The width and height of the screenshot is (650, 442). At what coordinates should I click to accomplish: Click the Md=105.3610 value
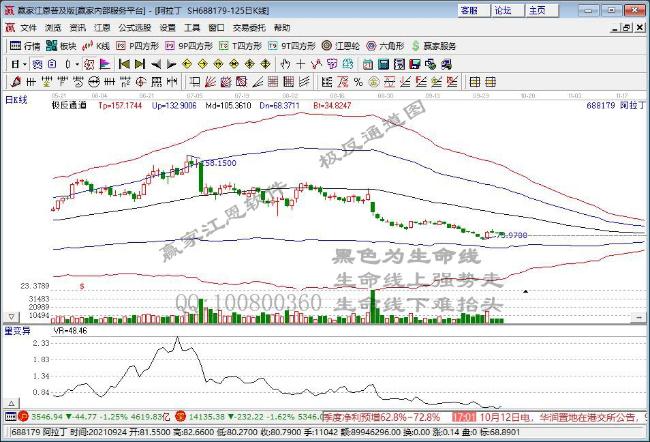point(228,106)
